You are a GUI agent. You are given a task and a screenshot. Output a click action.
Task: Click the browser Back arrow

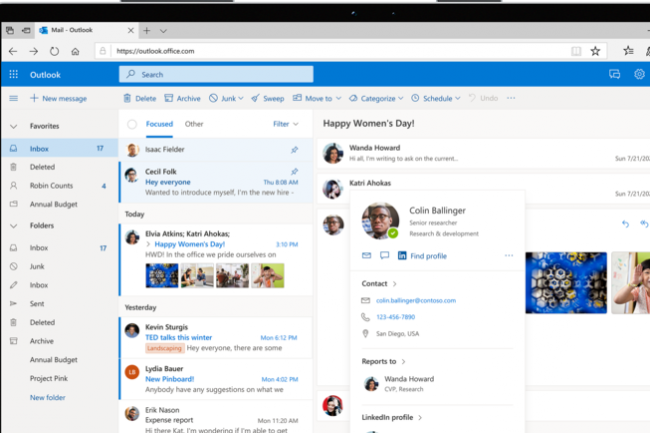[x=13, y=51]
